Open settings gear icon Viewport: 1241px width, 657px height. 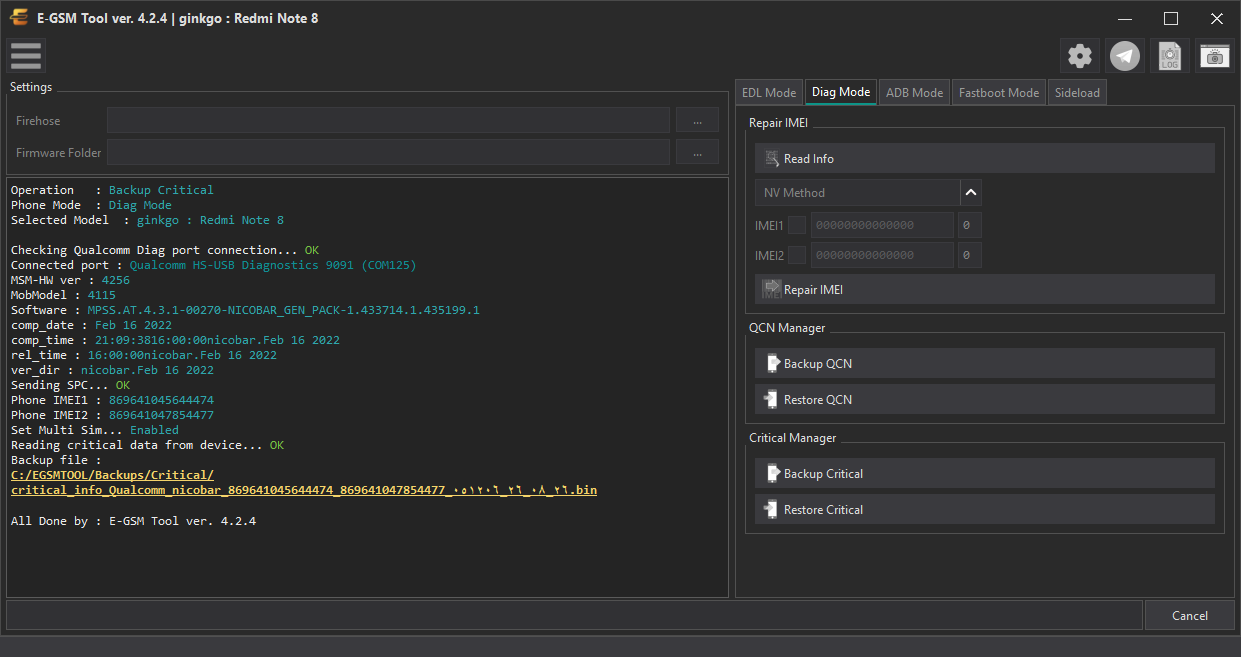(1080, 56)
